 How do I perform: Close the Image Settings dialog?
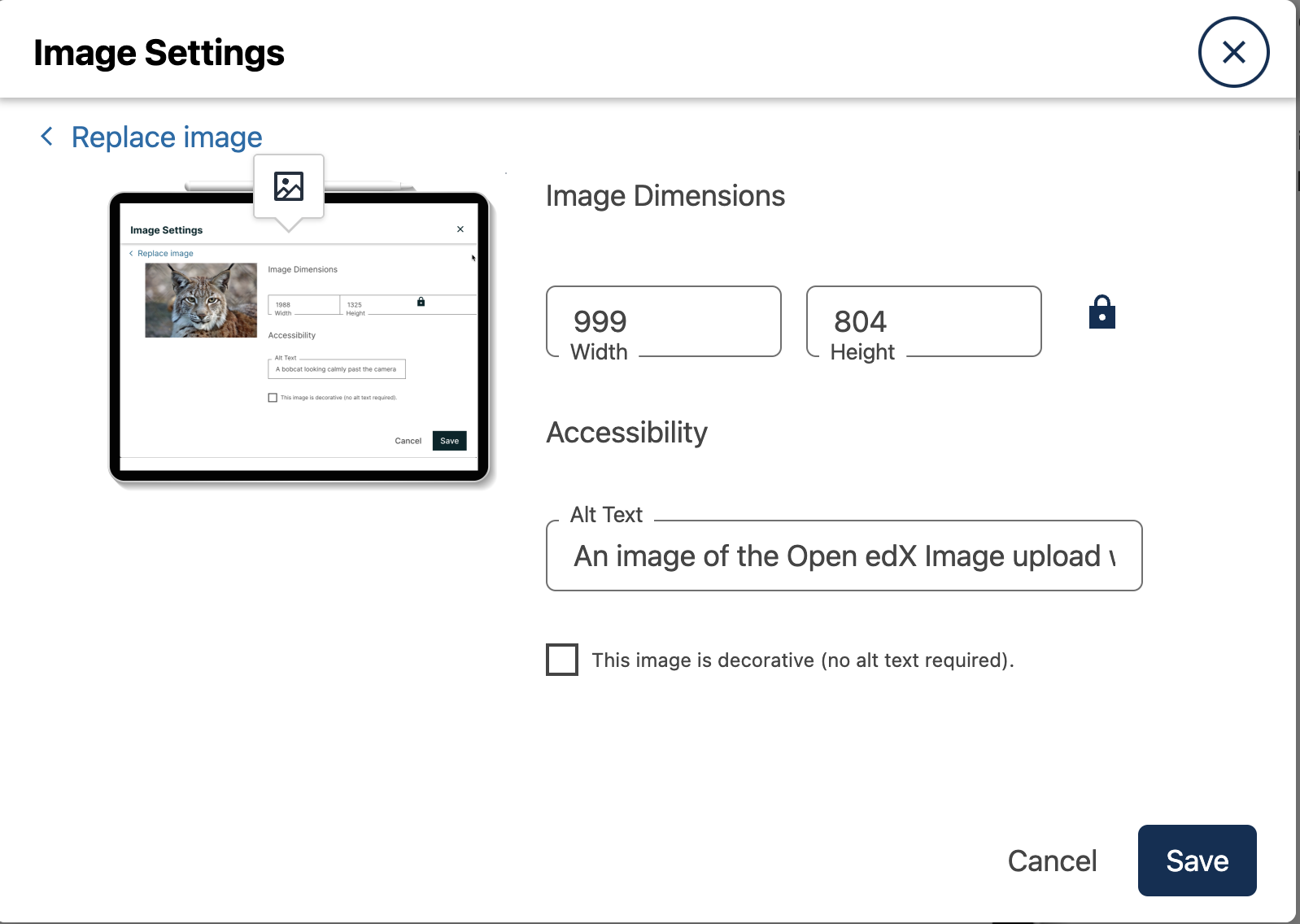[1233, 52]
